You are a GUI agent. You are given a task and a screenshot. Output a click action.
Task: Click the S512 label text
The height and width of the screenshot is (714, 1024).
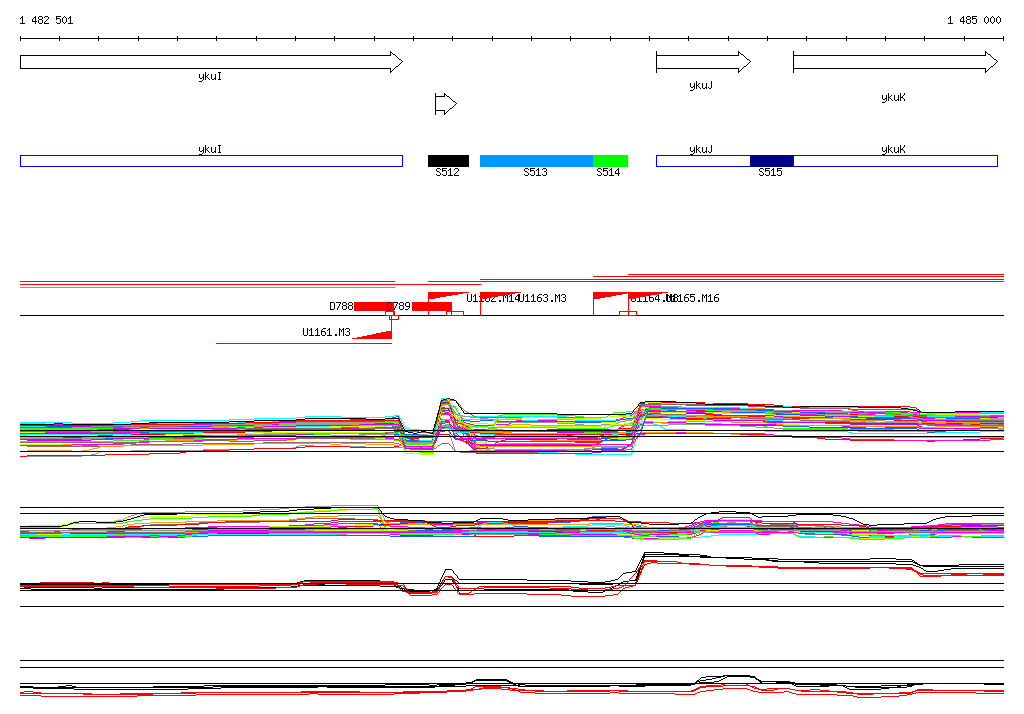447,172
